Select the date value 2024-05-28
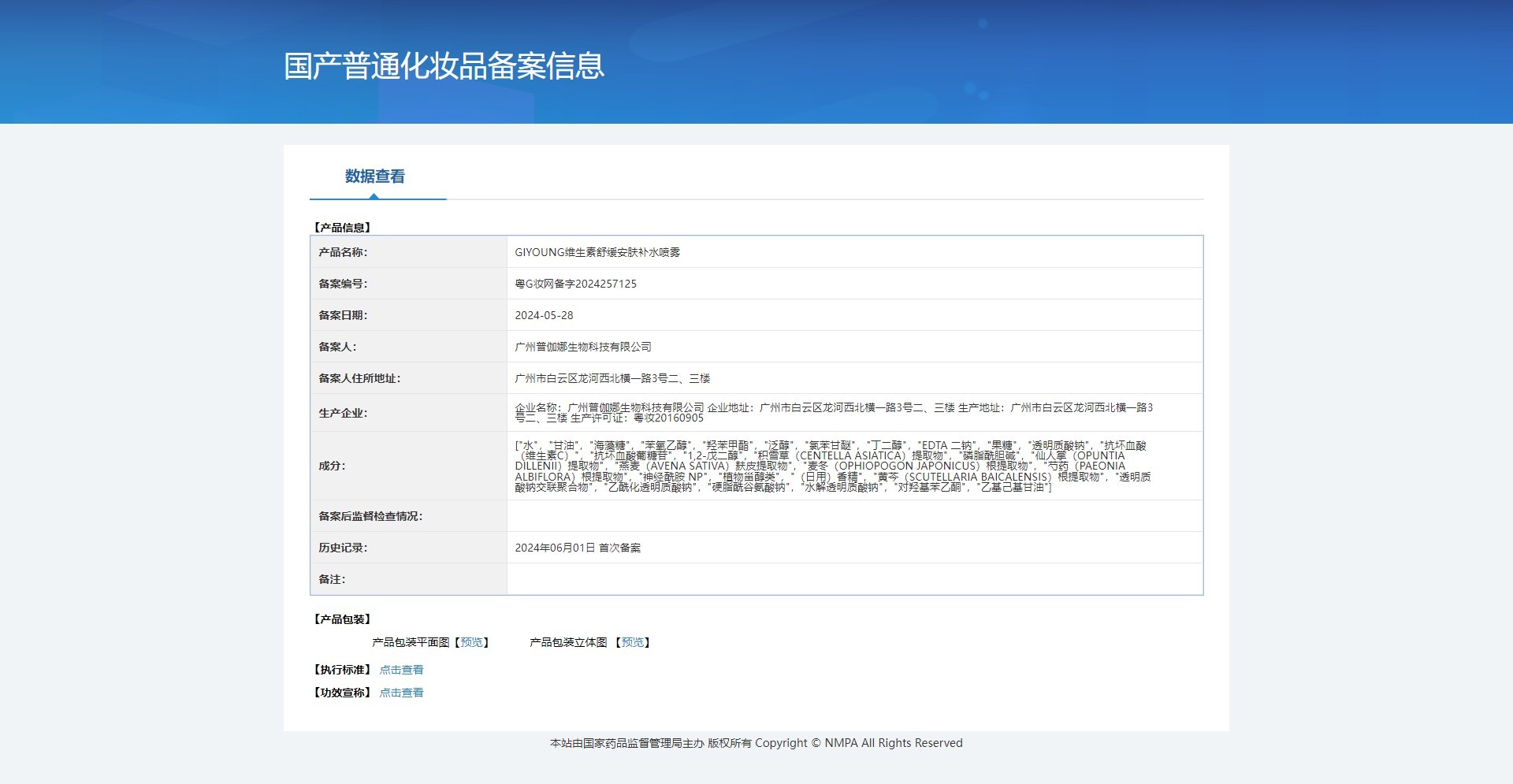 (544, 315)
